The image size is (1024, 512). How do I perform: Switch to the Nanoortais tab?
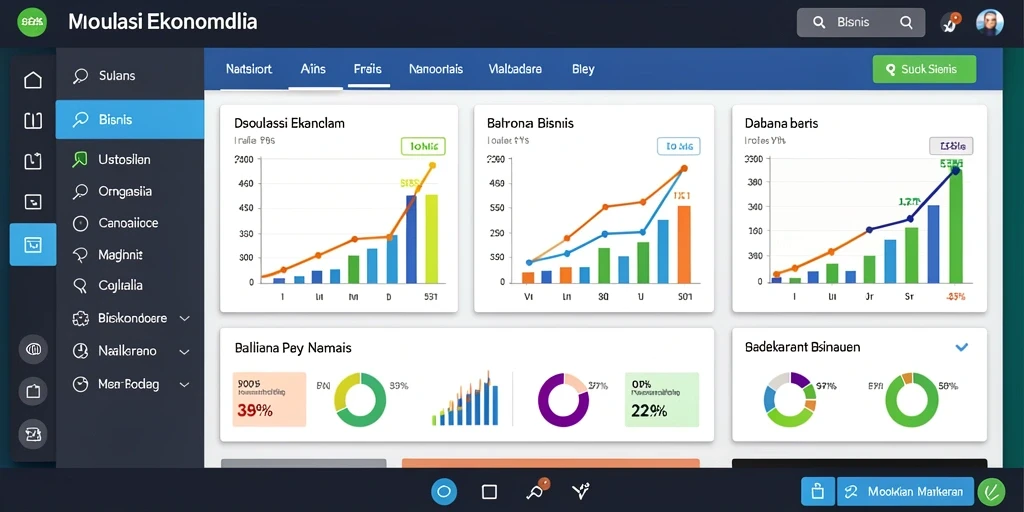(436, 69)
